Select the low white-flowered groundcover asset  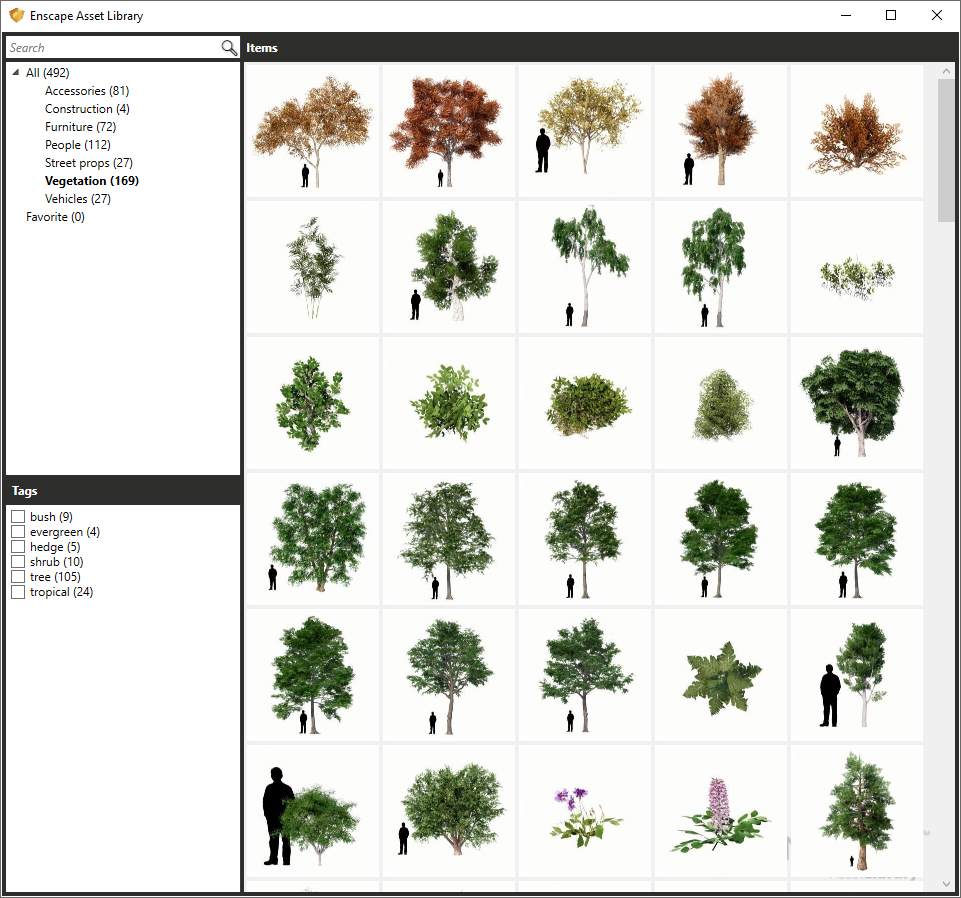coord(856,267)
